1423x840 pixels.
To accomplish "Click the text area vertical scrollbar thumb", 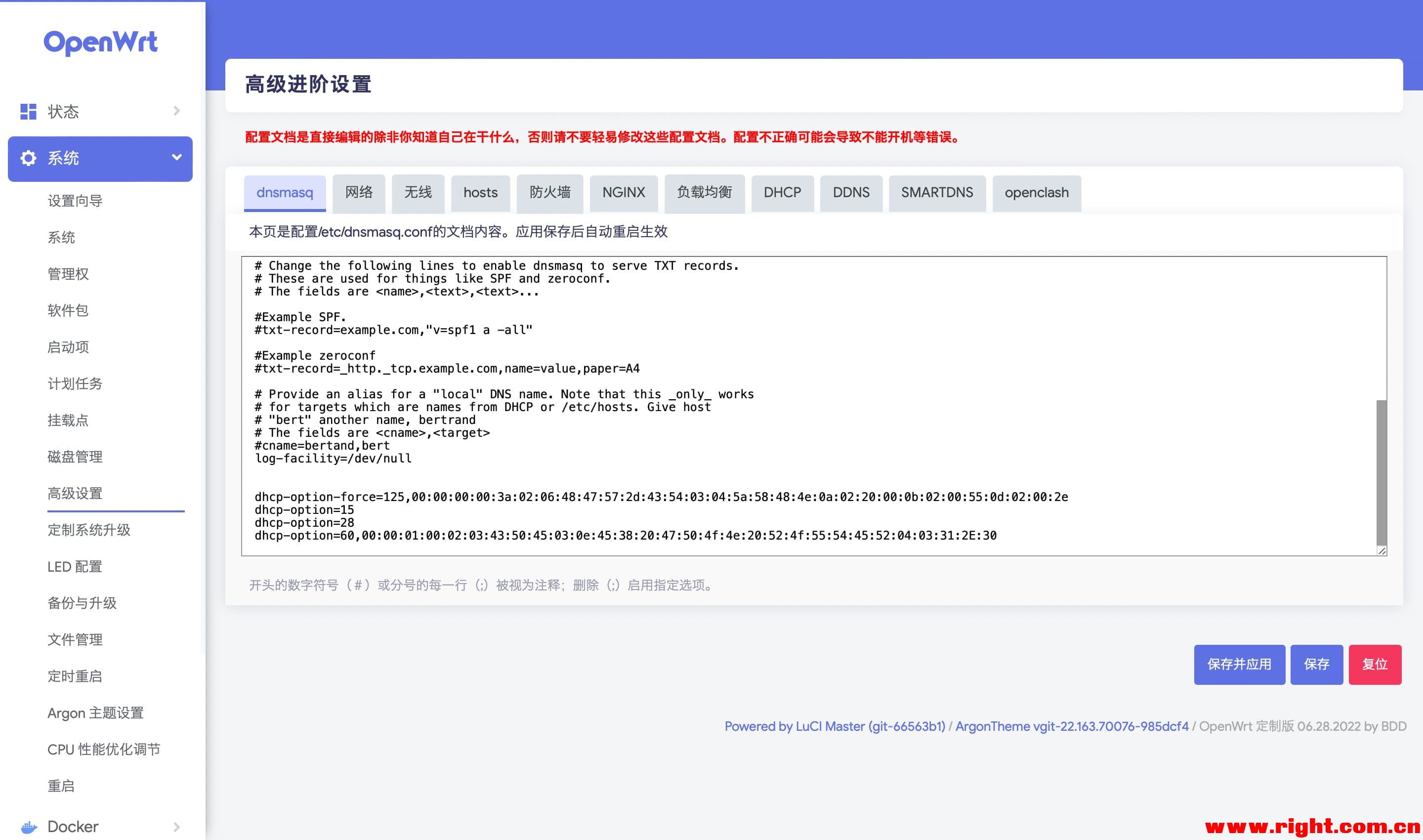I will point(1381,473).
